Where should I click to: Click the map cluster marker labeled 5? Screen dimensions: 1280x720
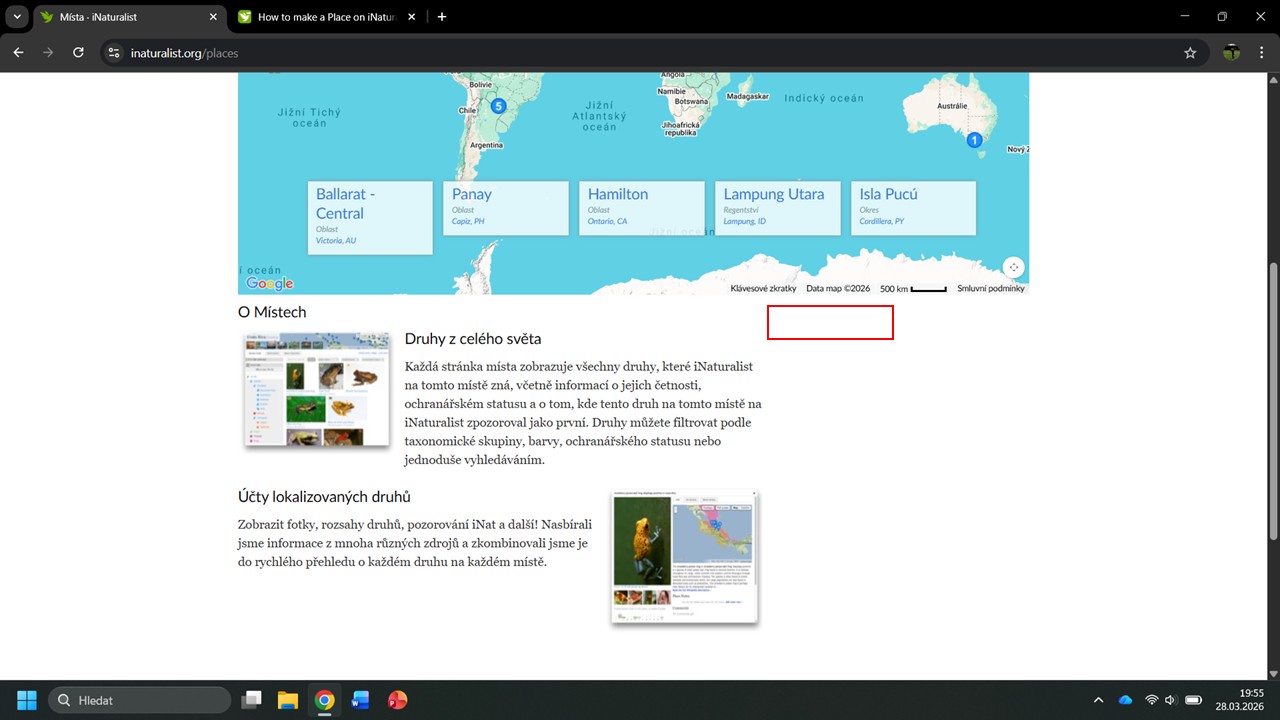point(498,106)
